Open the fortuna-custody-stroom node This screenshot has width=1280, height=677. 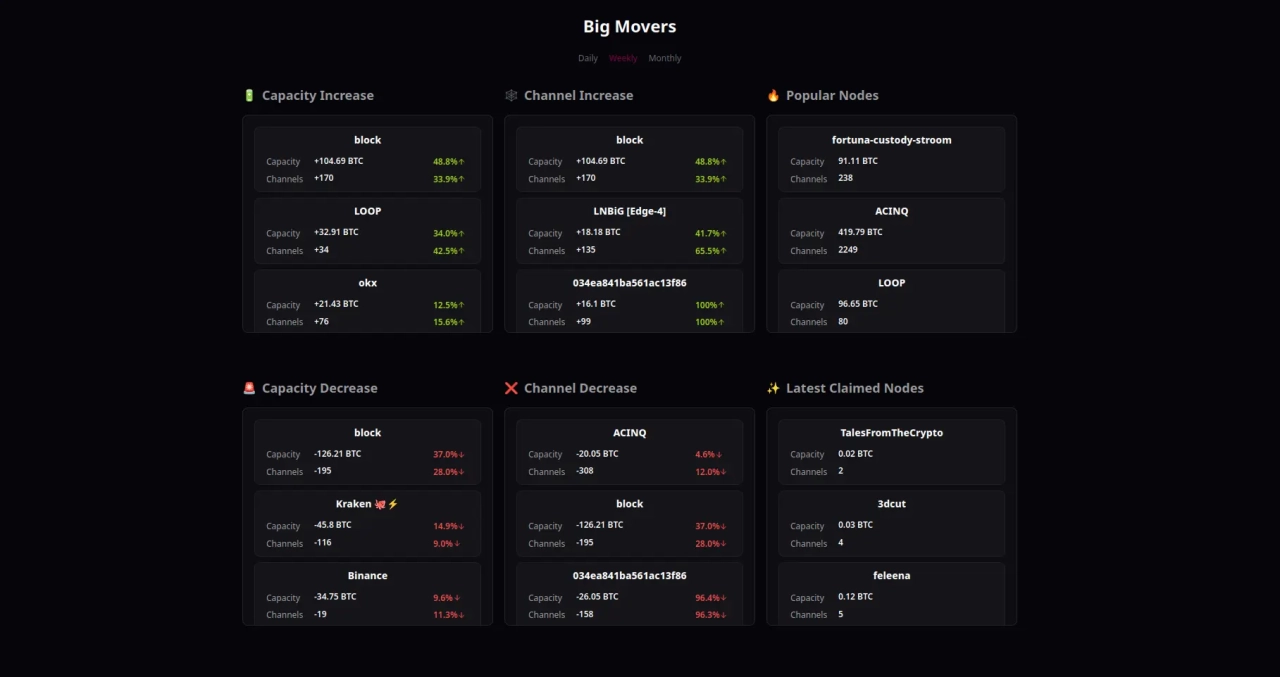(891, 140)
